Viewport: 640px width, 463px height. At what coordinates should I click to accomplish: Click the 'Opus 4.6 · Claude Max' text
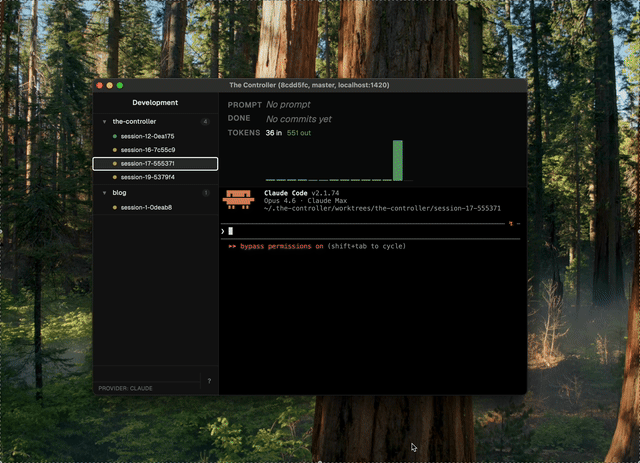(x=305, y=201)
